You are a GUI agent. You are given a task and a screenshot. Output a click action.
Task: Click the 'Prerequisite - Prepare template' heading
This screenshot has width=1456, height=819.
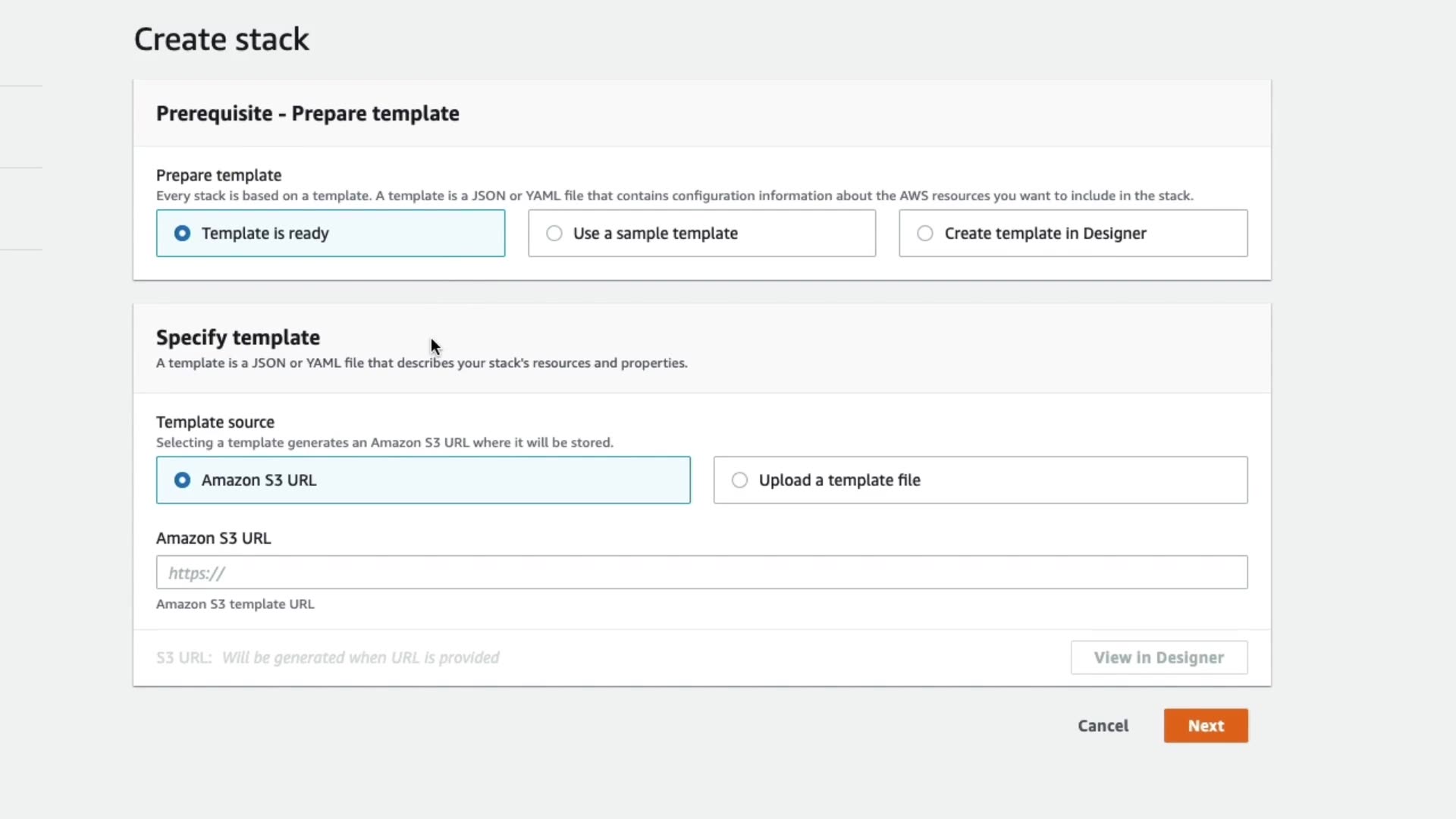tap(307, 114)
